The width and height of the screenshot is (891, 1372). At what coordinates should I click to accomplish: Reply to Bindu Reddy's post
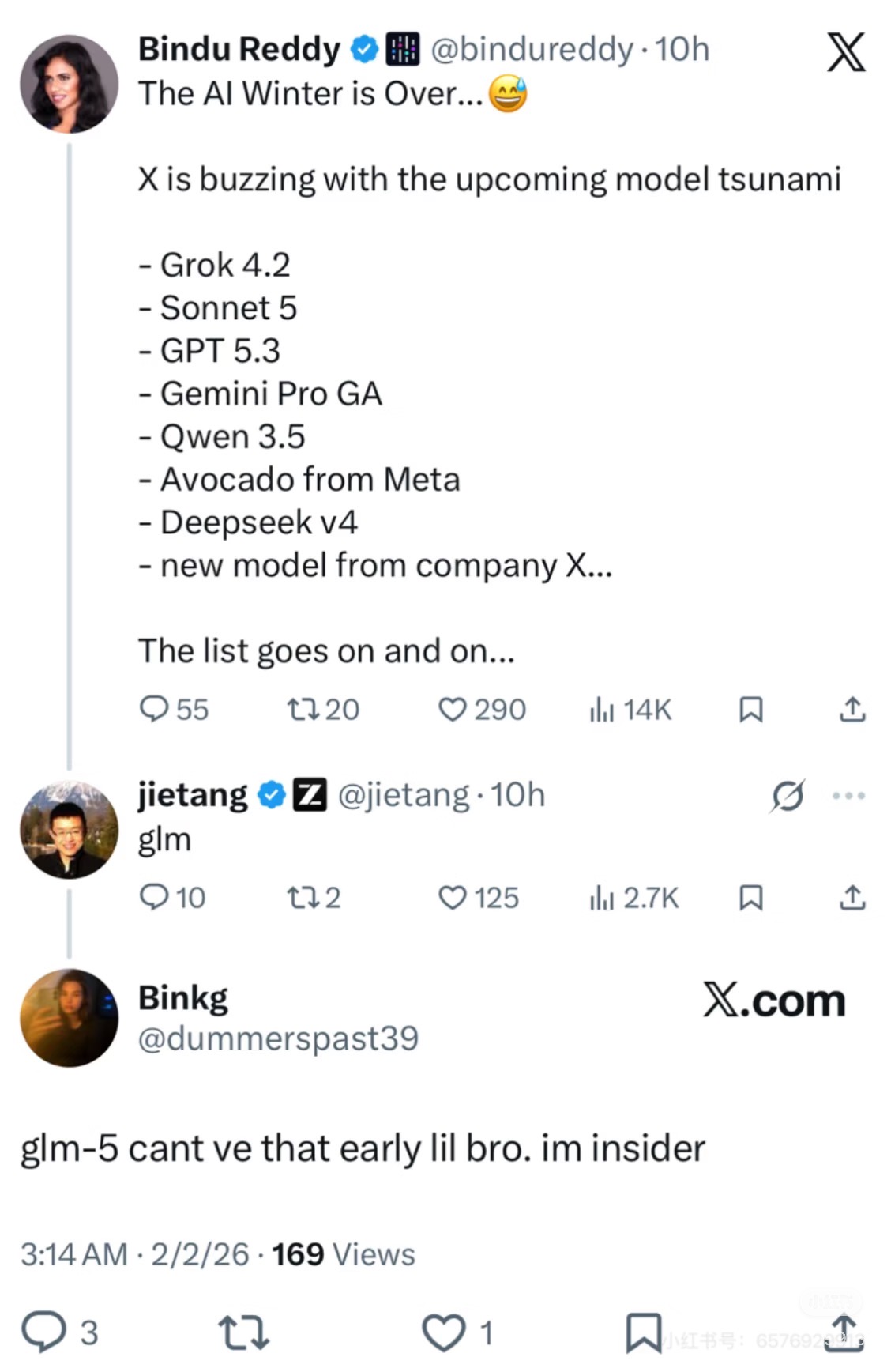tap(153, 709)
